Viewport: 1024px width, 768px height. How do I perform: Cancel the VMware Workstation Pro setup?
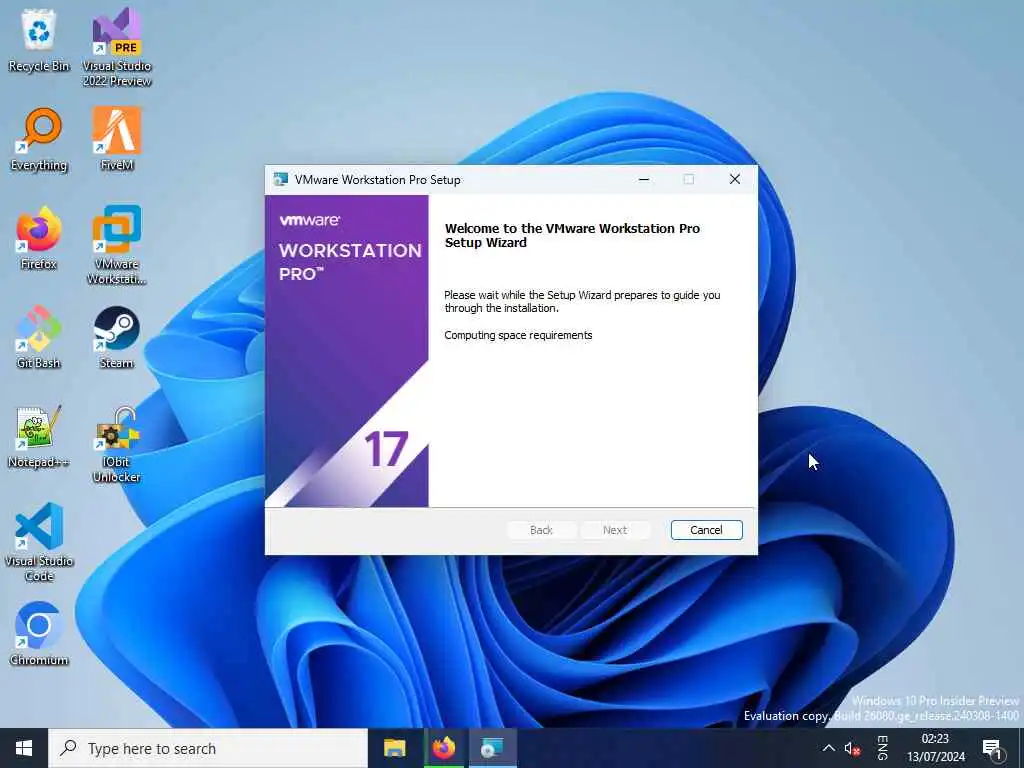tap(707, 530)
